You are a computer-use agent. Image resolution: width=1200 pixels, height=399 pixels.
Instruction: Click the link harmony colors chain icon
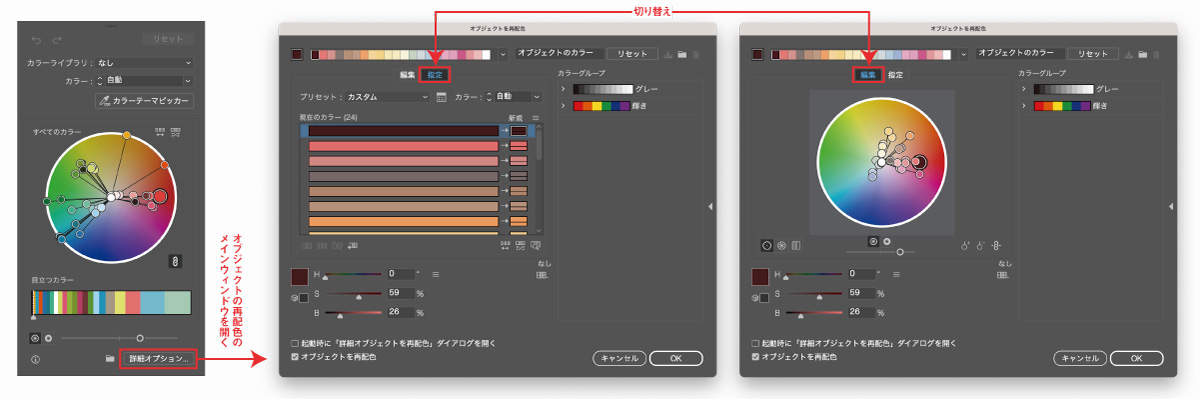175,261
